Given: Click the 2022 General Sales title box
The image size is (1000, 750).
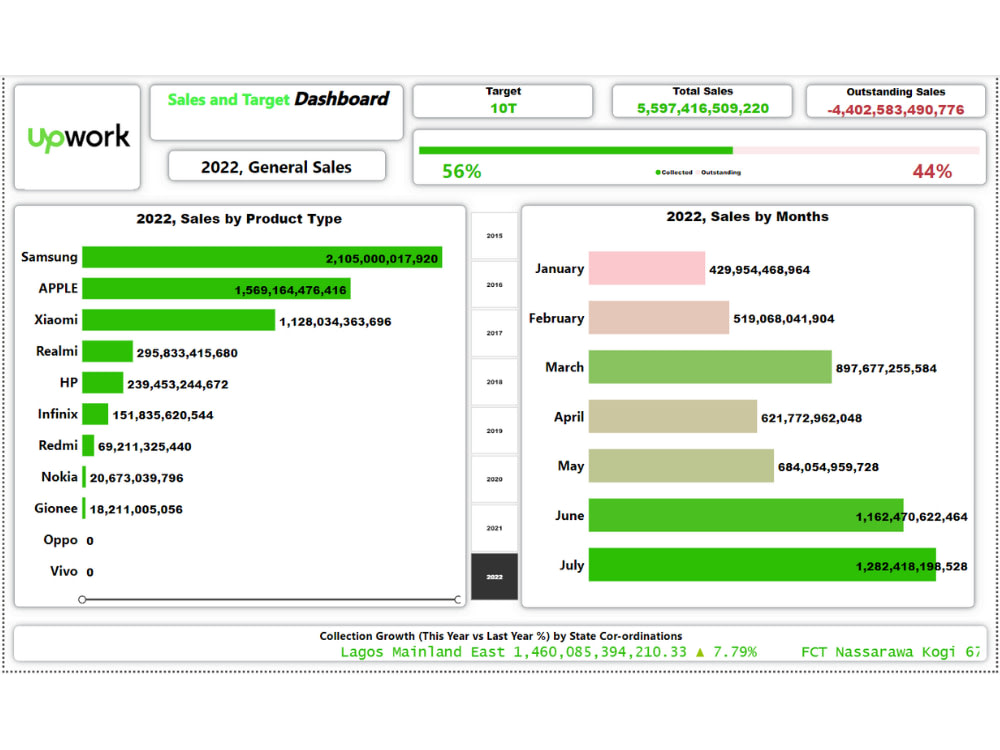Looking at the screenshot, I should click(x=276, y=166).
